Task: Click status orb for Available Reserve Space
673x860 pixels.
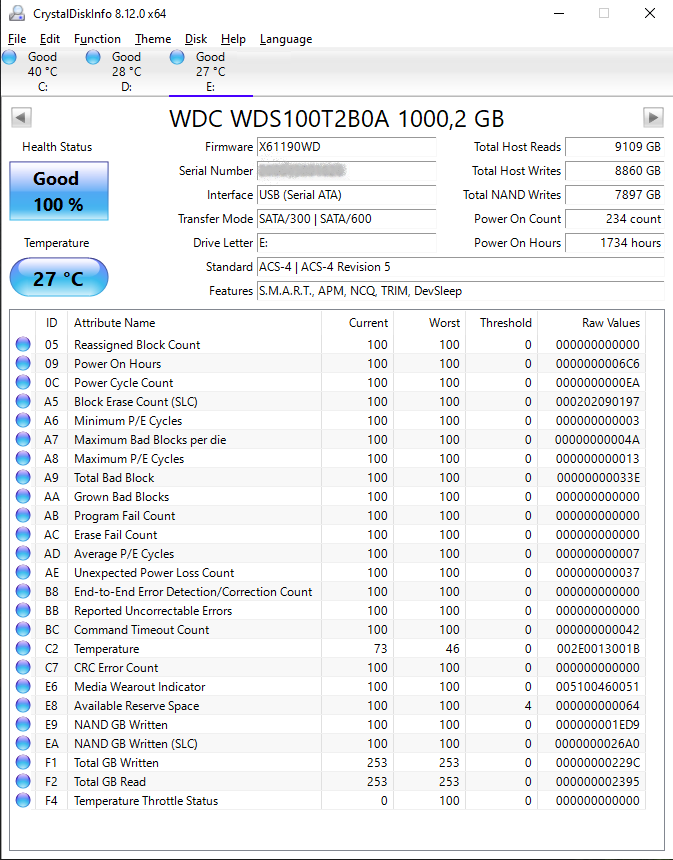Action: coord(23,705)
